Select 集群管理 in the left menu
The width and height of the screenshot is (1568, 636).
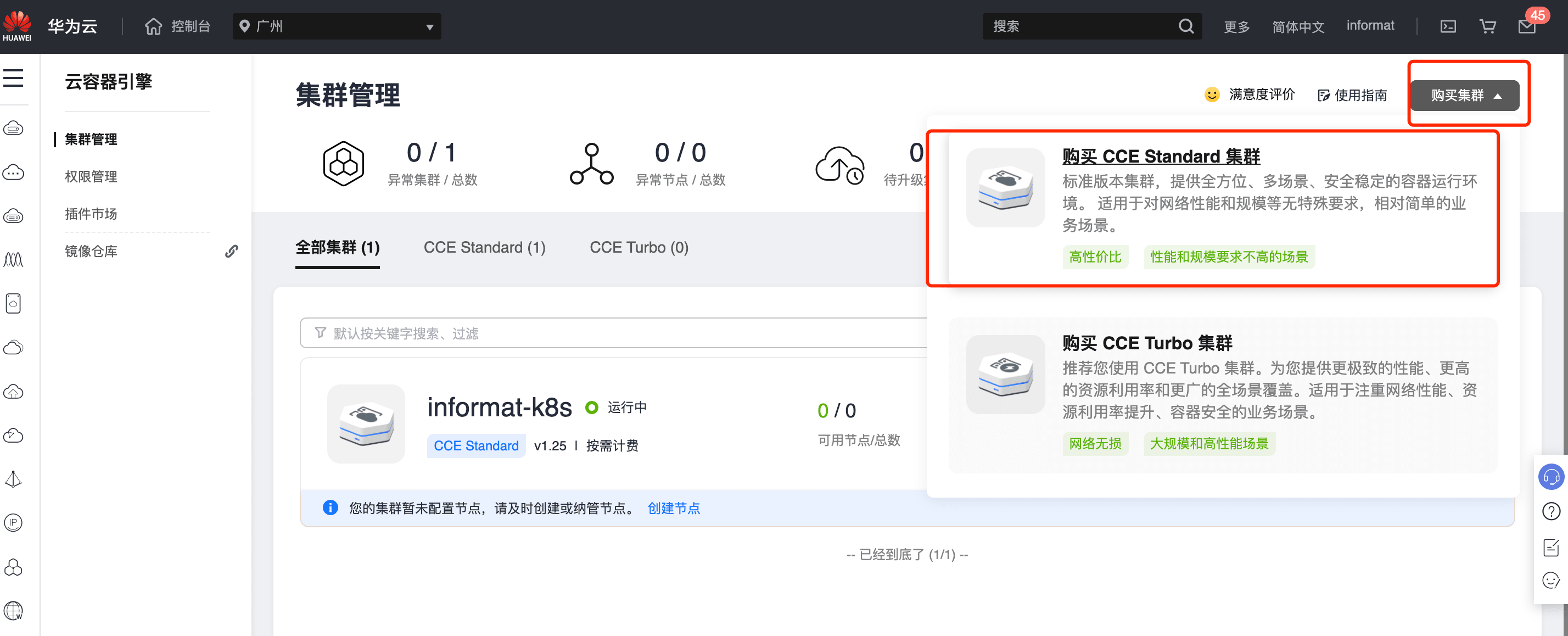point(91,139)
